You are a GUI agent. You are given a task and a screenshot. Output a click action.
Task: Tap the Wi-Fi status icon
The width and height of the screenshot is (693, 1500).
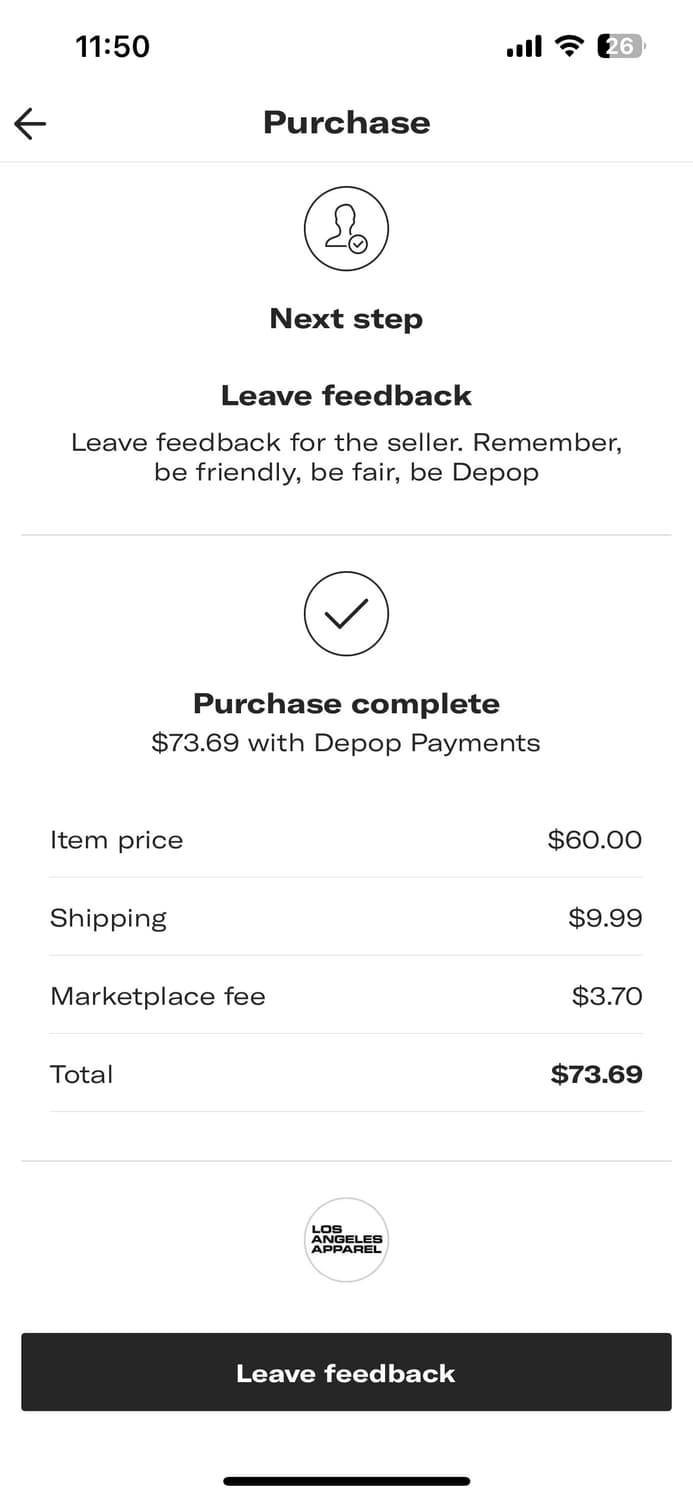tap(570, 46)
